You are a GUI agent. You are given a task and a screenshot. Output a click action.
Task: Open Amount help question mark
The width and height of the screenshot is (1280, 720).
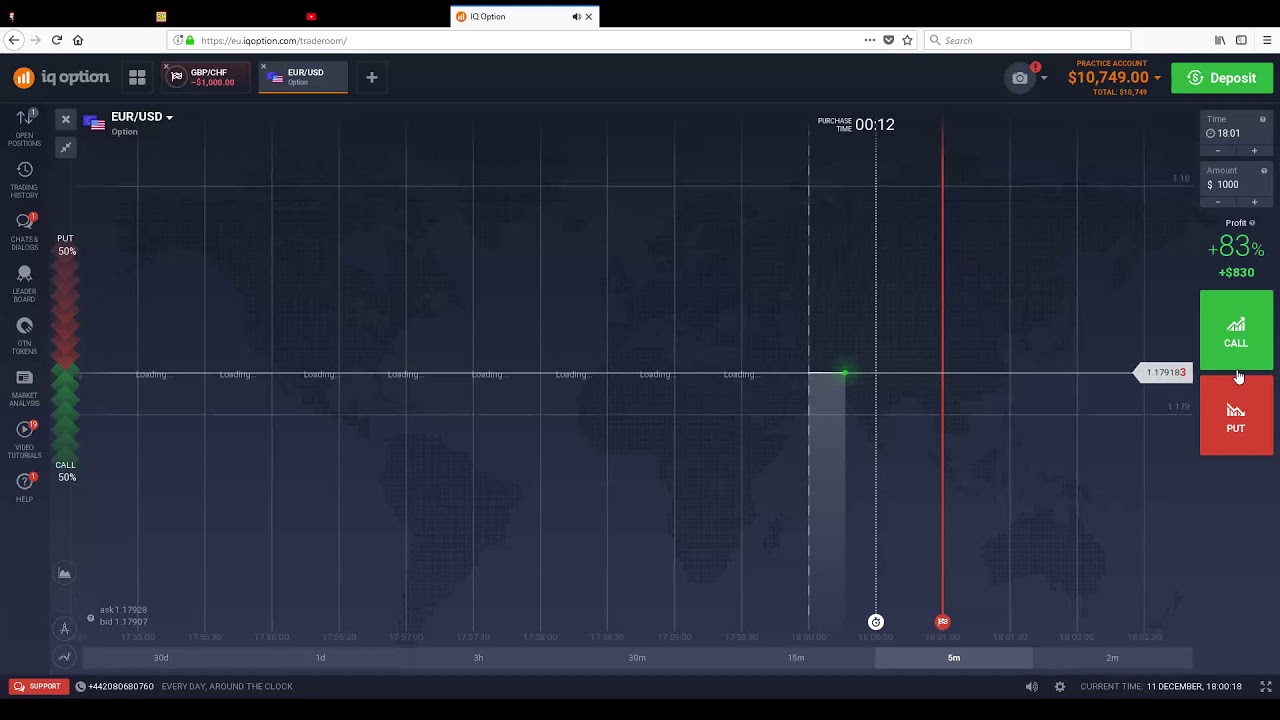click(x=1264, y=171)
